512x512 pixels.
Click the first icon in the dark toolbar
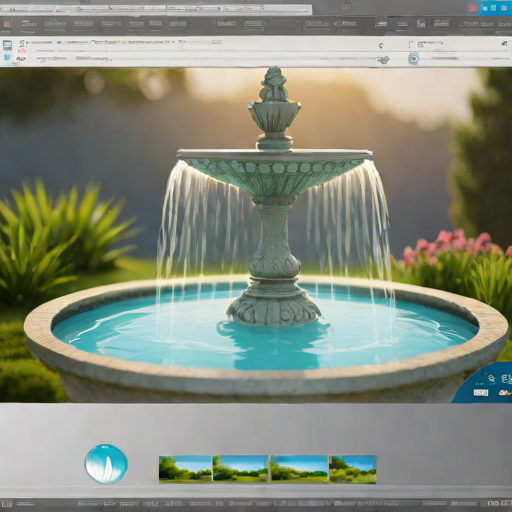coord(7,24)
